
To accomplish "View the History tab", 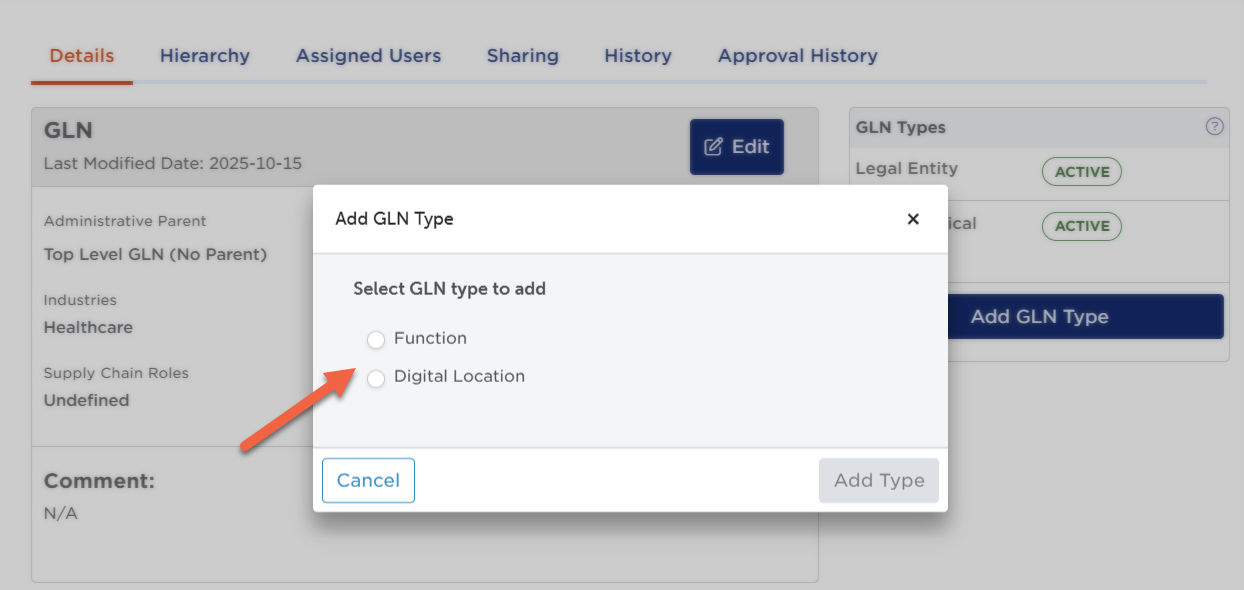I will tap(638, 56).
